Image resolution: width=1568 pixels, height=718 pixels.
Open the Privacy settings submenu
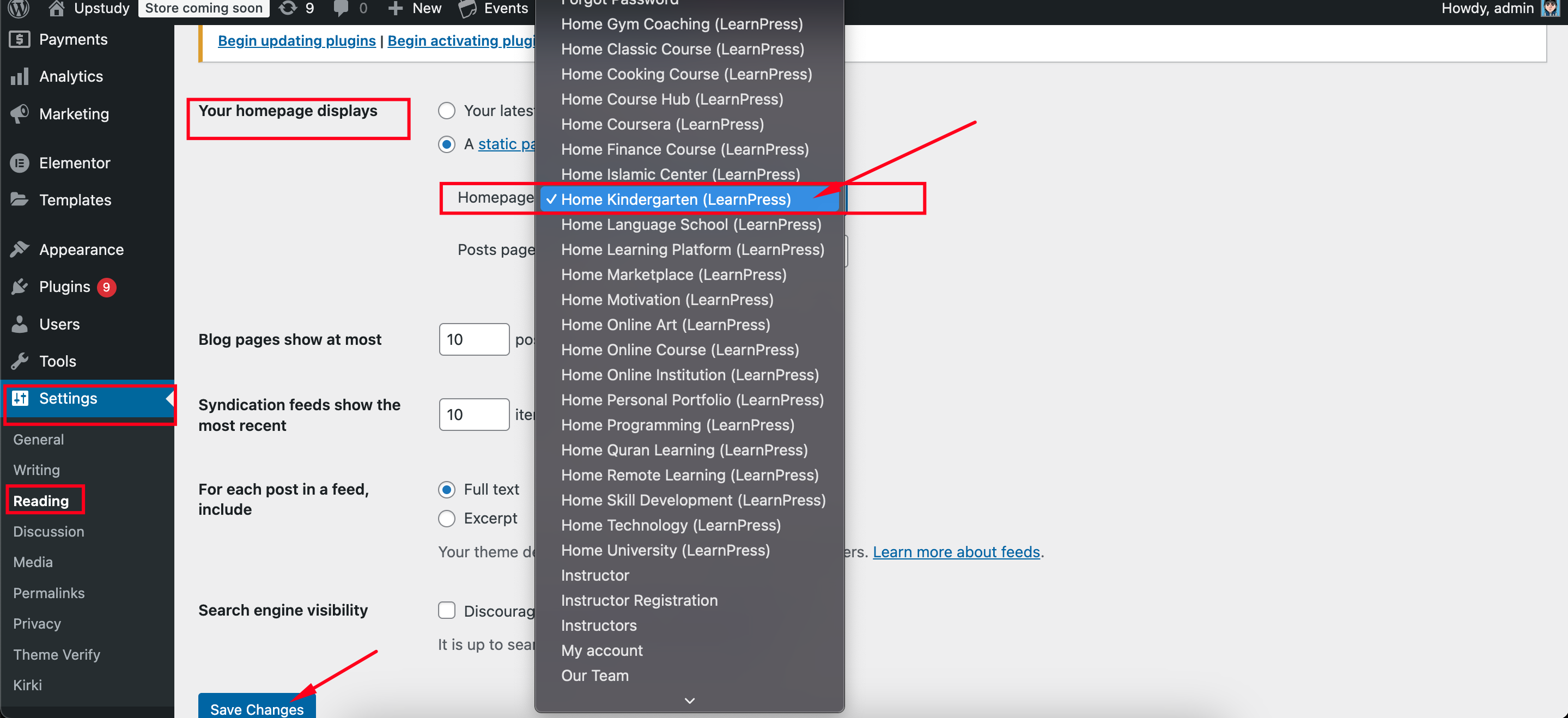tap(37, 624)
